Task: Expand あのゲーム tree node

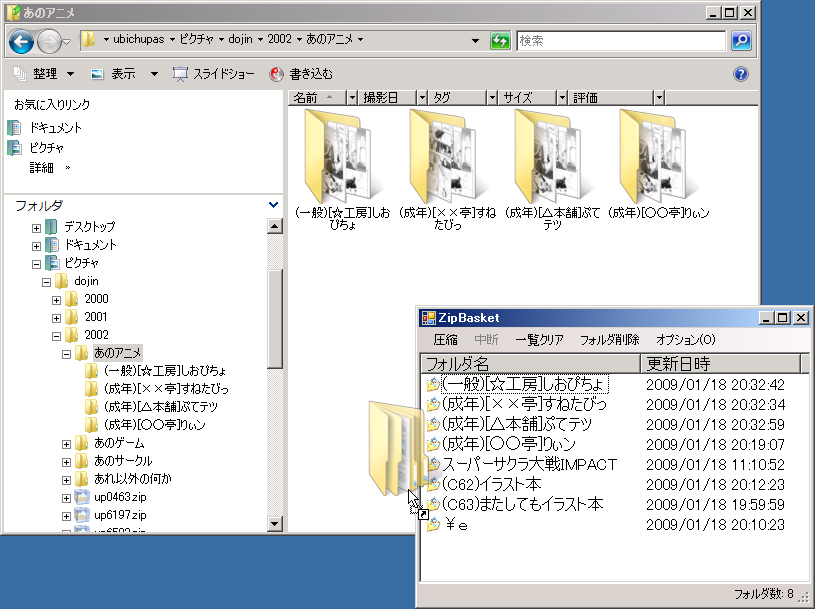Action: (x=66, y=444)
